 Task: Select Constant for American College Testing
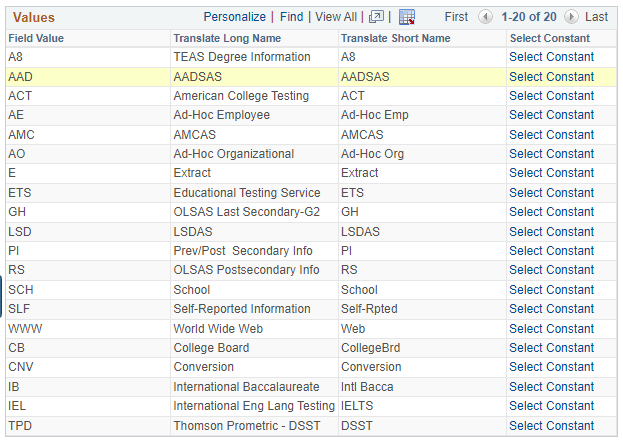[x=551, y=96]
